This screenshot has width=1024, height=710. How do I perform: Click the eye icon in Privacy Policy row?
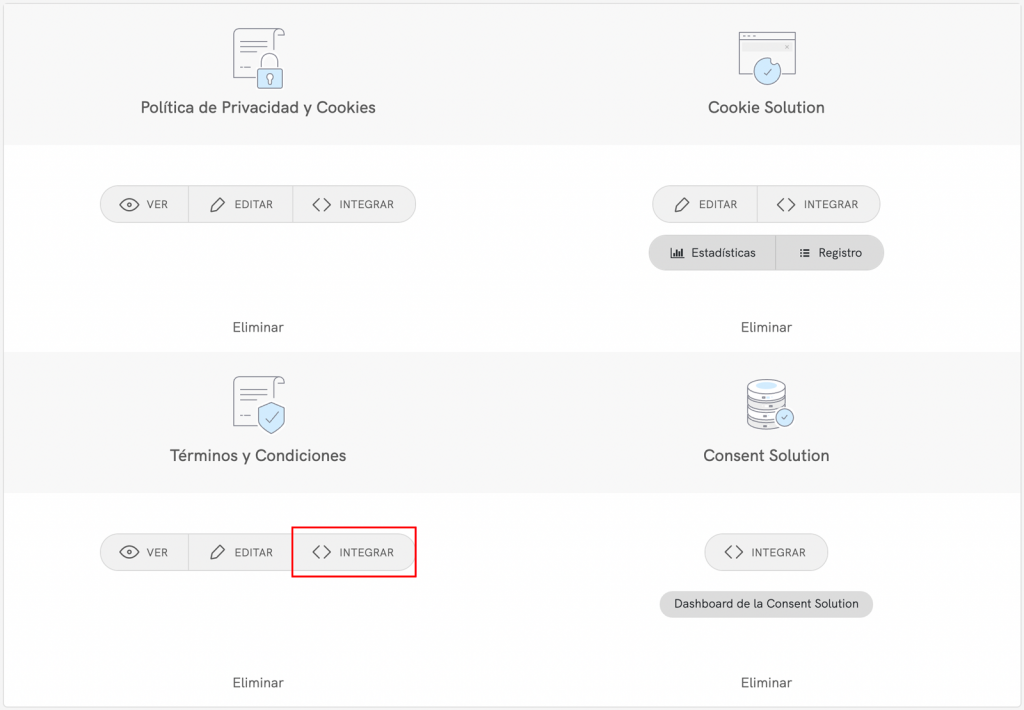[x=129, y=204]
